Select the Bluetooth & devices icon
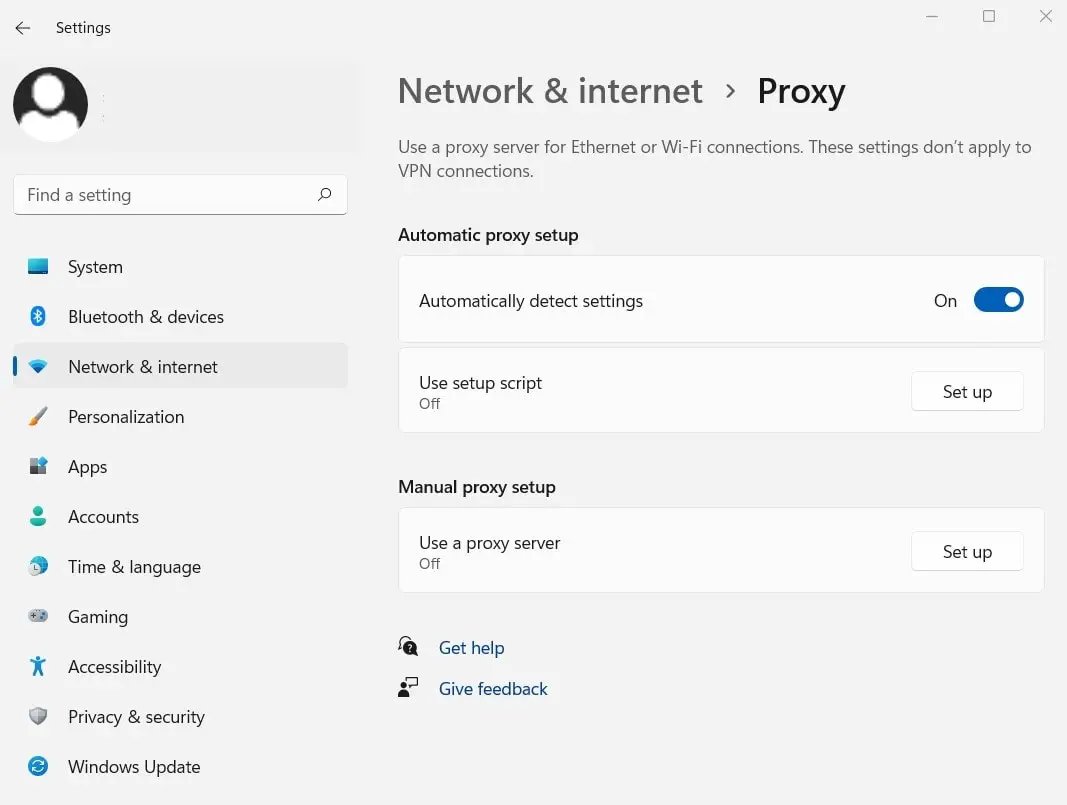The height and width of the screenshot is (805, 1067). (x=38, y=317)
